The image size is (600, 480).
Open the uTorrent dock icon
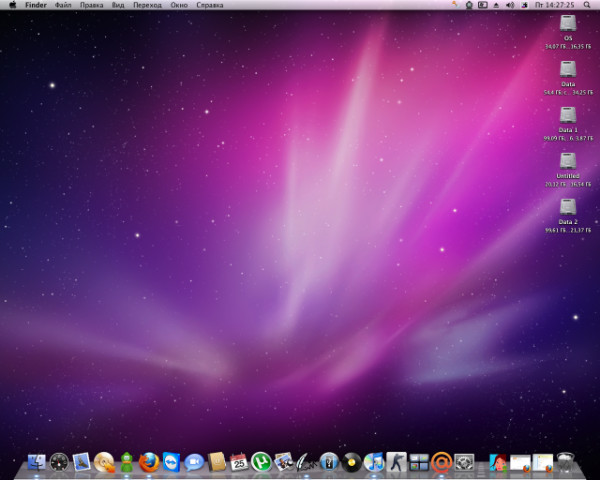261,462
